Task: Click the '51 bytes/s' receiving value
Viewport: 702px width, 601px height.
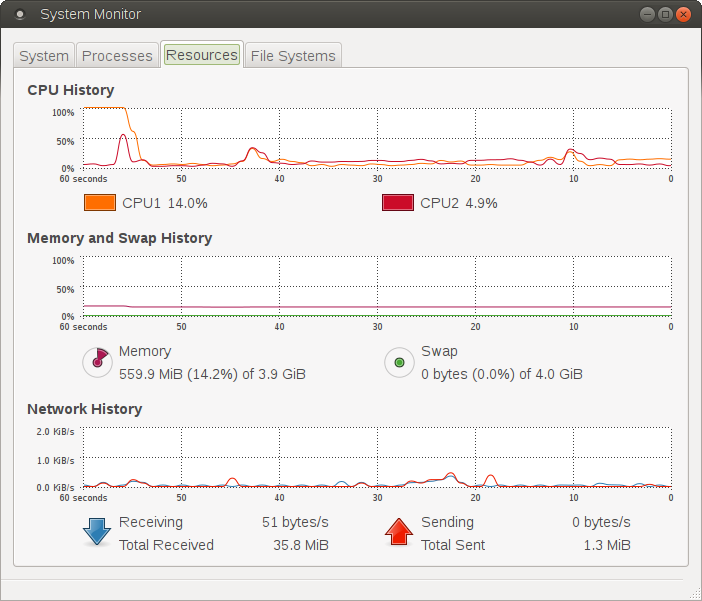Action: point(295,522)
